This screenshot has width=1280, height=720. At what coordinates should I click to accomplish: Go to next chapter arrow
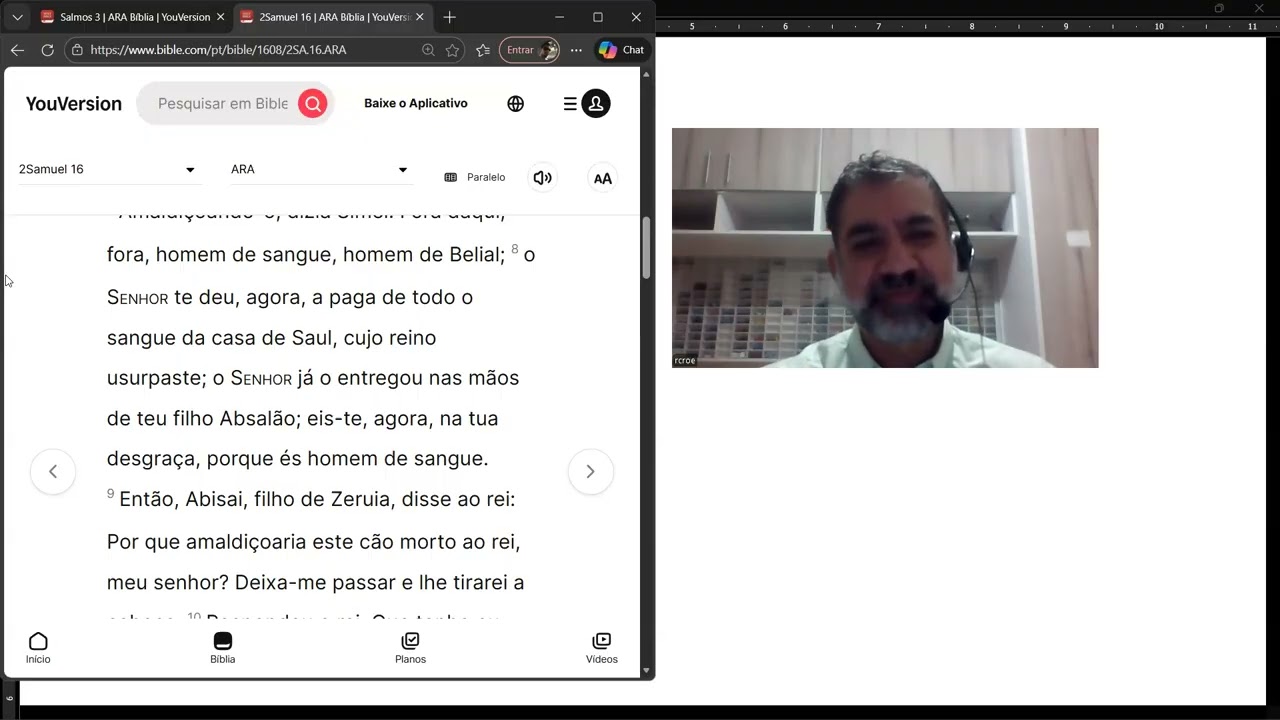click(x=590, y=472)
